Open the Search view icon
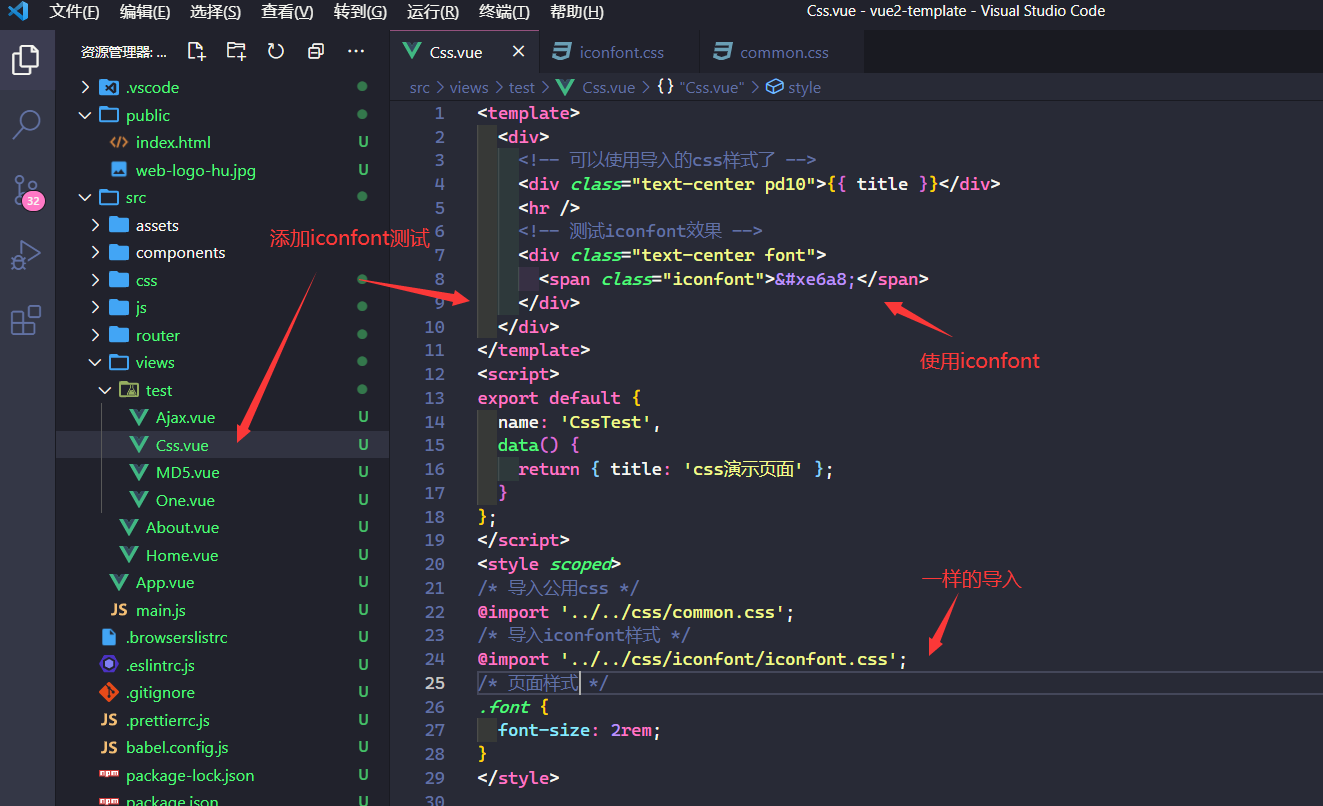1323x806 pixels. [x=26, y=124]
